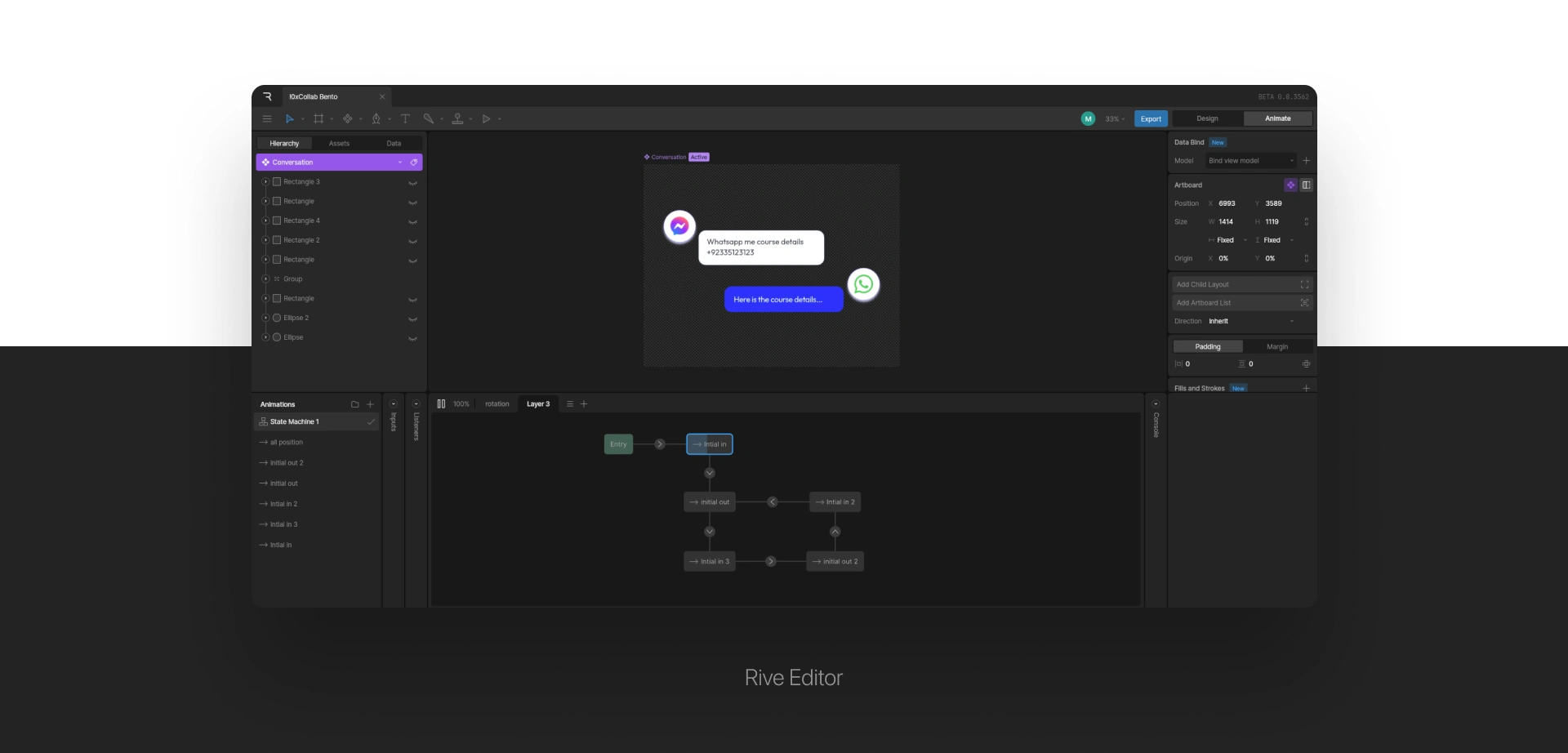Viewport: 1568px width, 753px height.
Task: Open the layers list icon
Action: (x=570, y=404)
